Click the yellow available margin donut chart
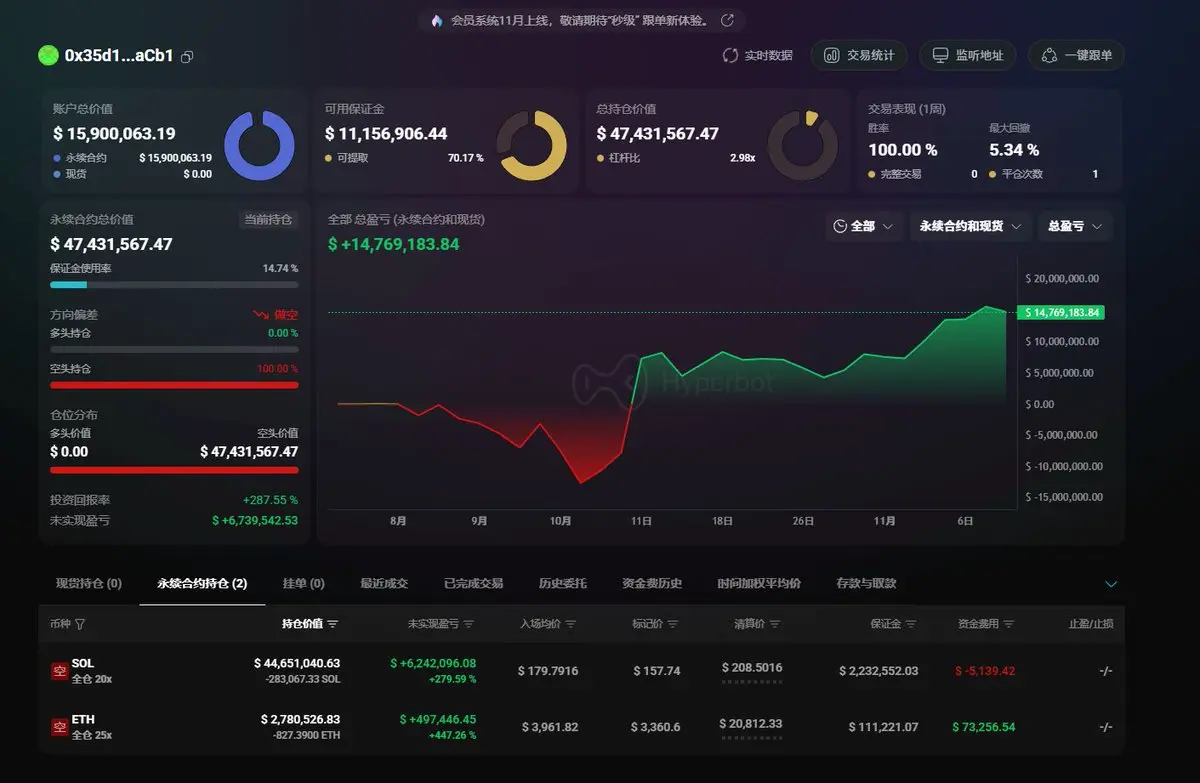 pyautogui.click(x=531, y=145)
